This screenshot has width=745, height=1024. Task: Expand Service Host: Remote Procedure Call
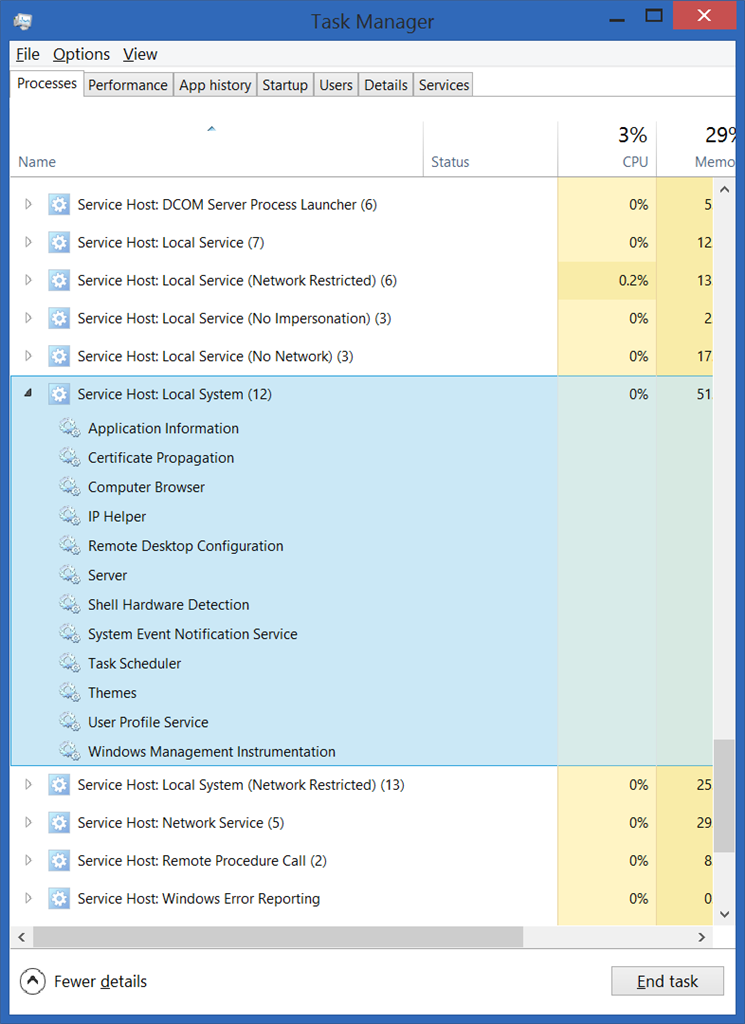point(28,860)
